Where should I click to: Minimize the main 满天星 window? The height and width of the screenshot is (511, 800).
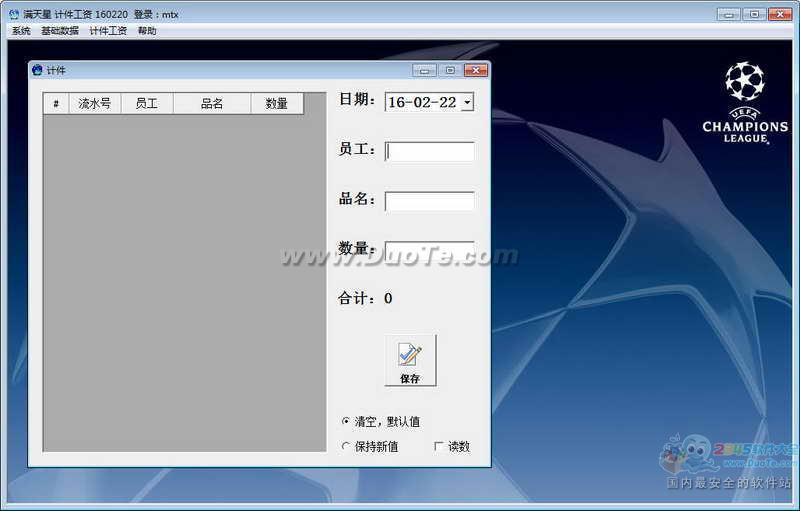tap(729, 14)
